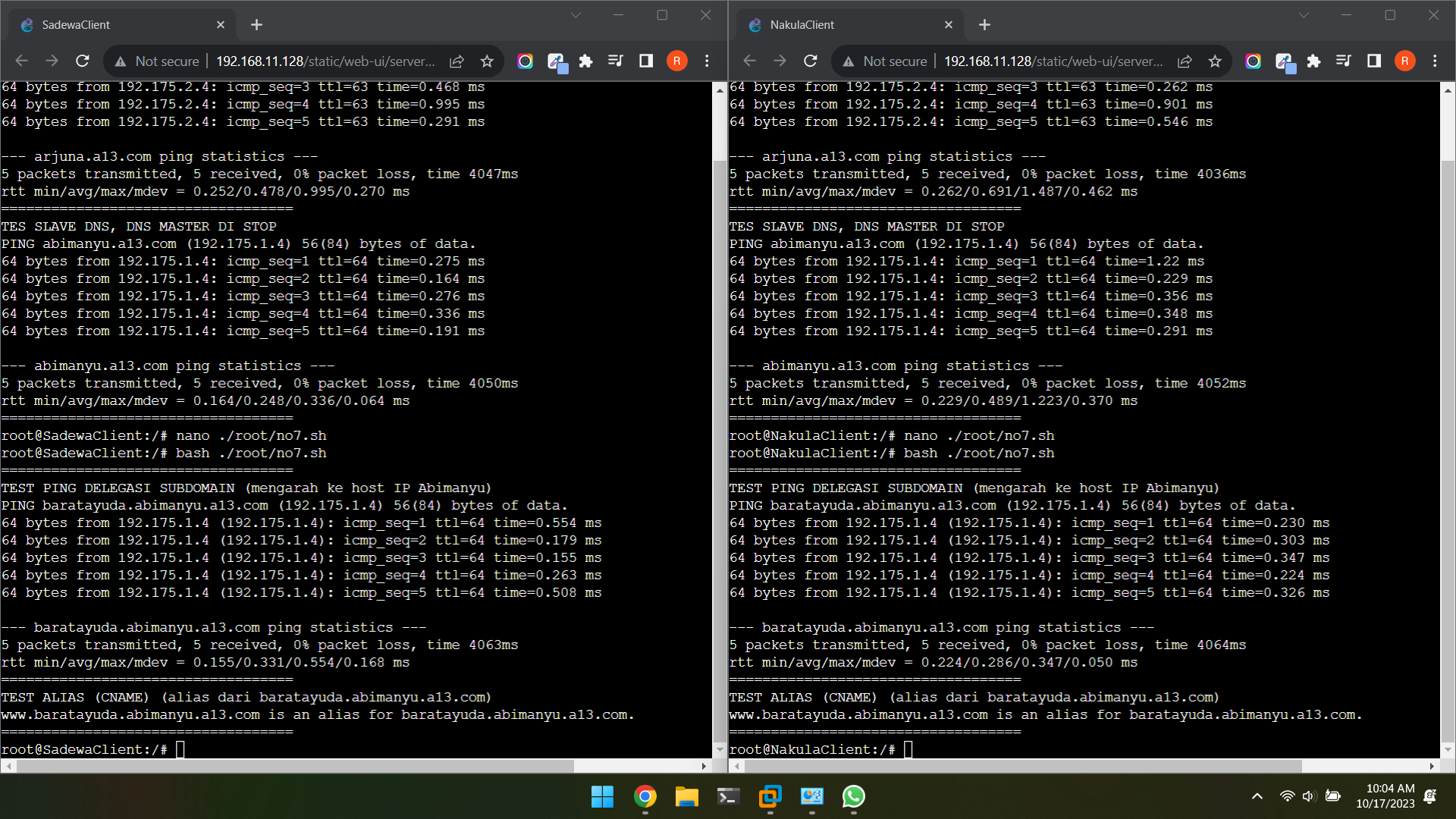Share the SadewaClient page via share icon
The width and height of the screenshot is (1456, 819).
coord(457,61)
